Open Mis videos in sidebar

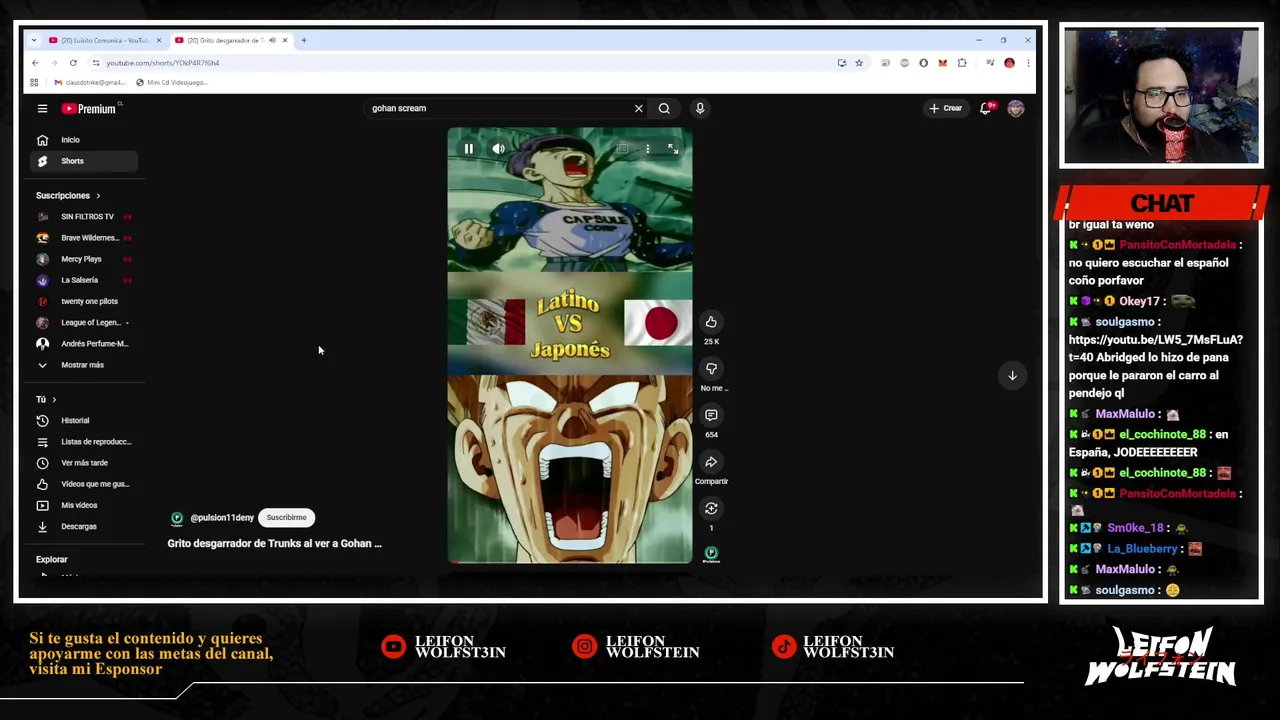[84, 505]
